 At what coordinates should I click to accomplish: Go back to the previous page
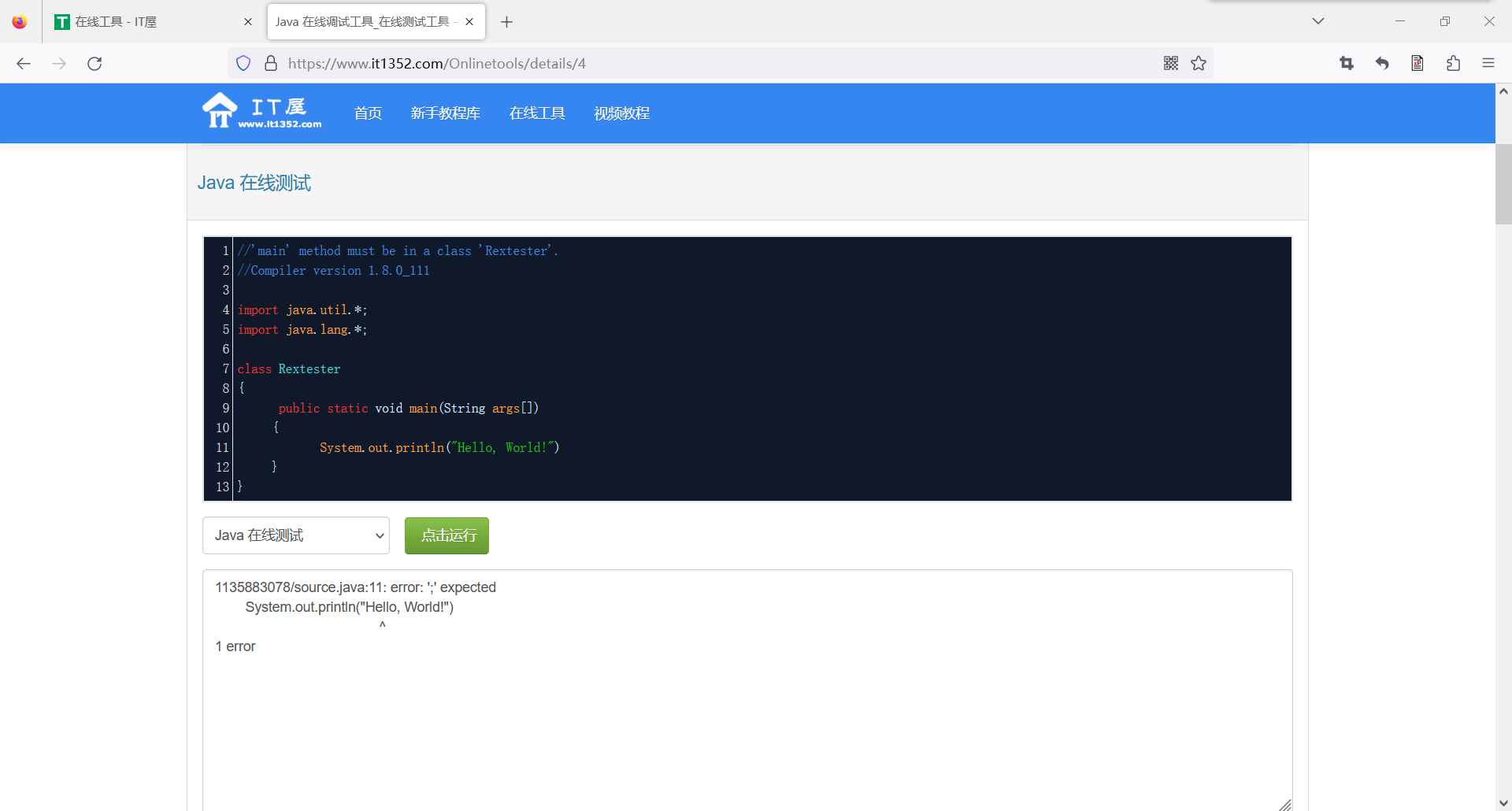[24, 64]
